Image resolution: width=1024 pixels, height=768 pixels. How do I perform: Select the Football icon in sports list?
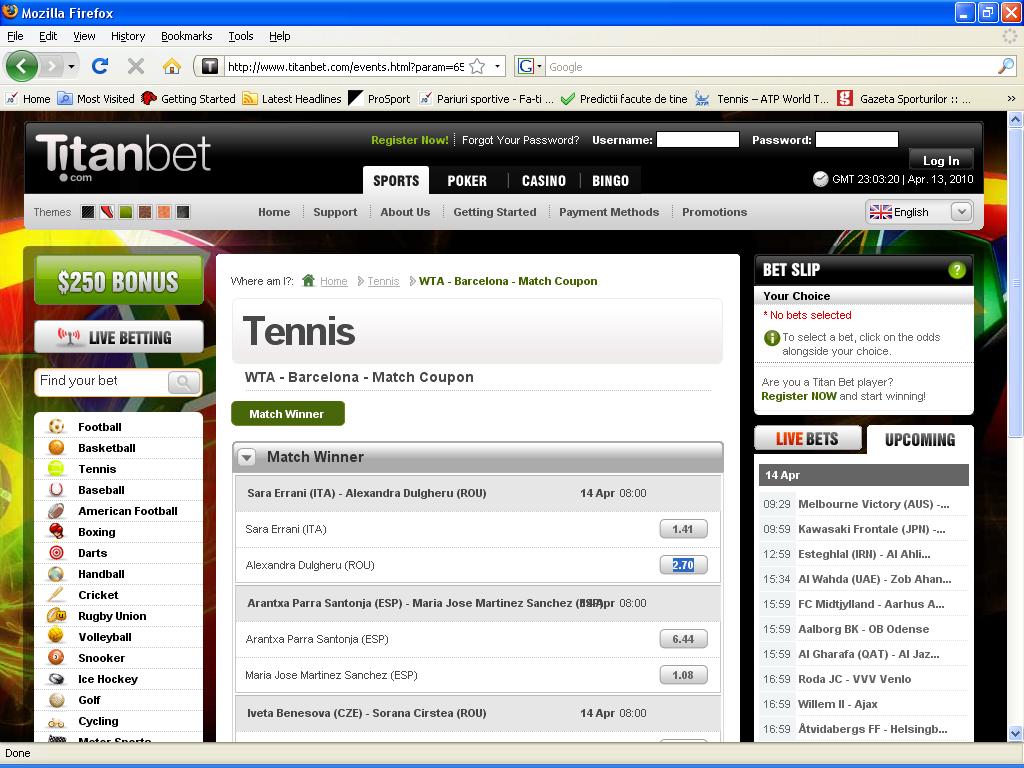coord(57,426)
